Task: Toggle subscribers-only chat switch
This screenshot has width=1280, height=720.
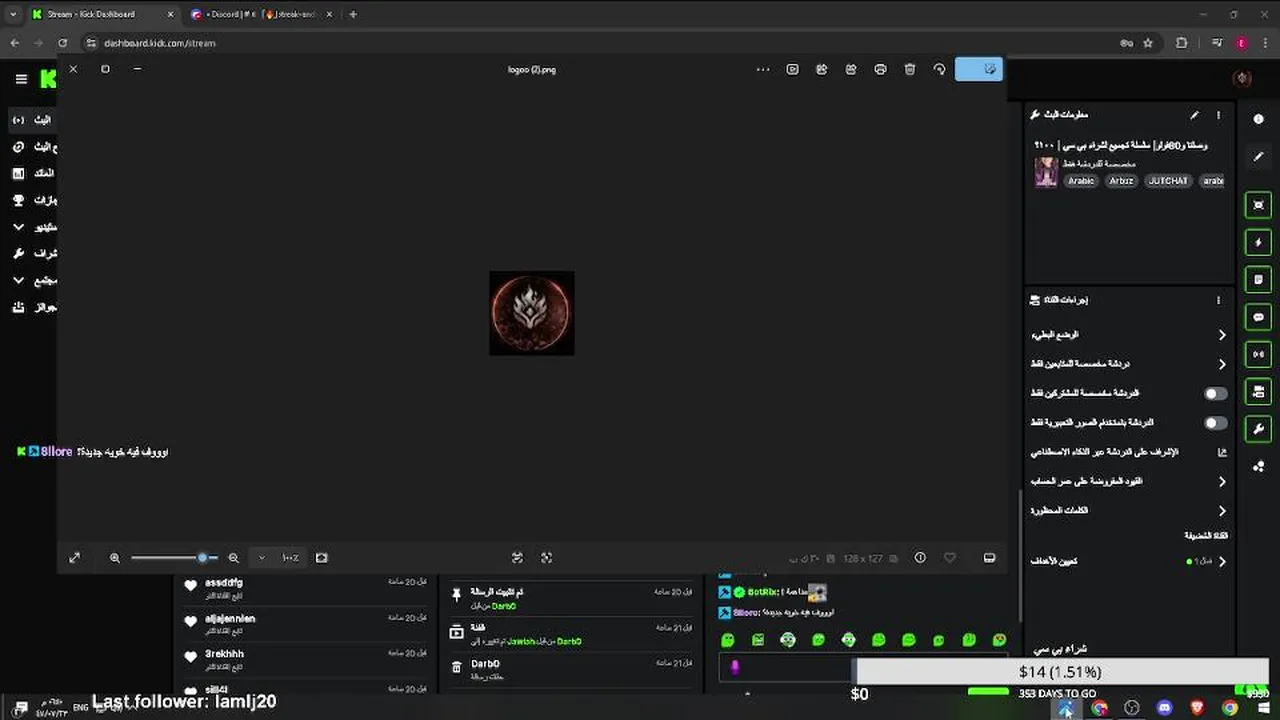Action: pyautogui.click(x=1215, y=394)
